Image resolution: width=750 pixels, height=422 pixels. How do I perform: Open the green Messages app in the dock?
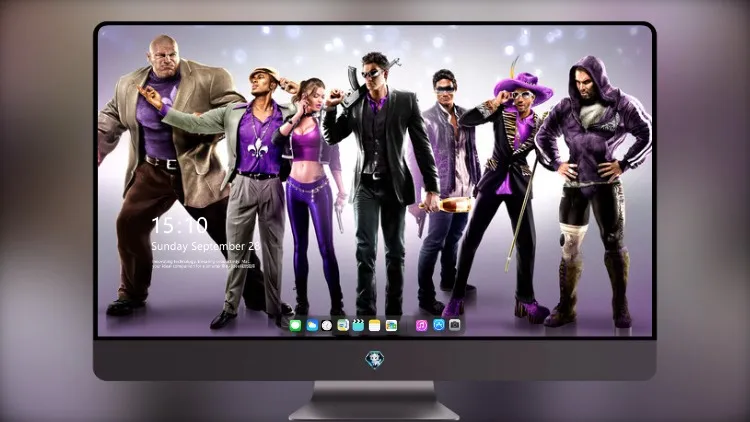(296, 326)
